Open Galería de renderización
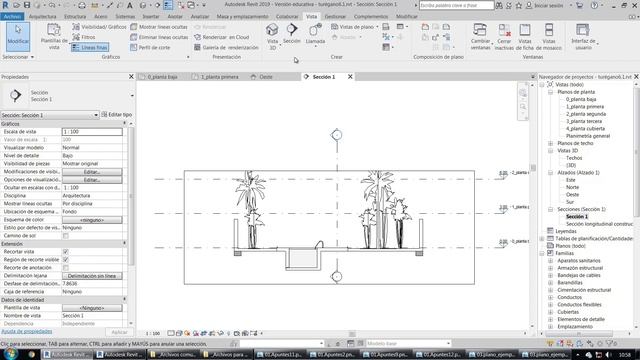This screenshot has width=640, height=360. pyautogui.click(x=226, y=47)
